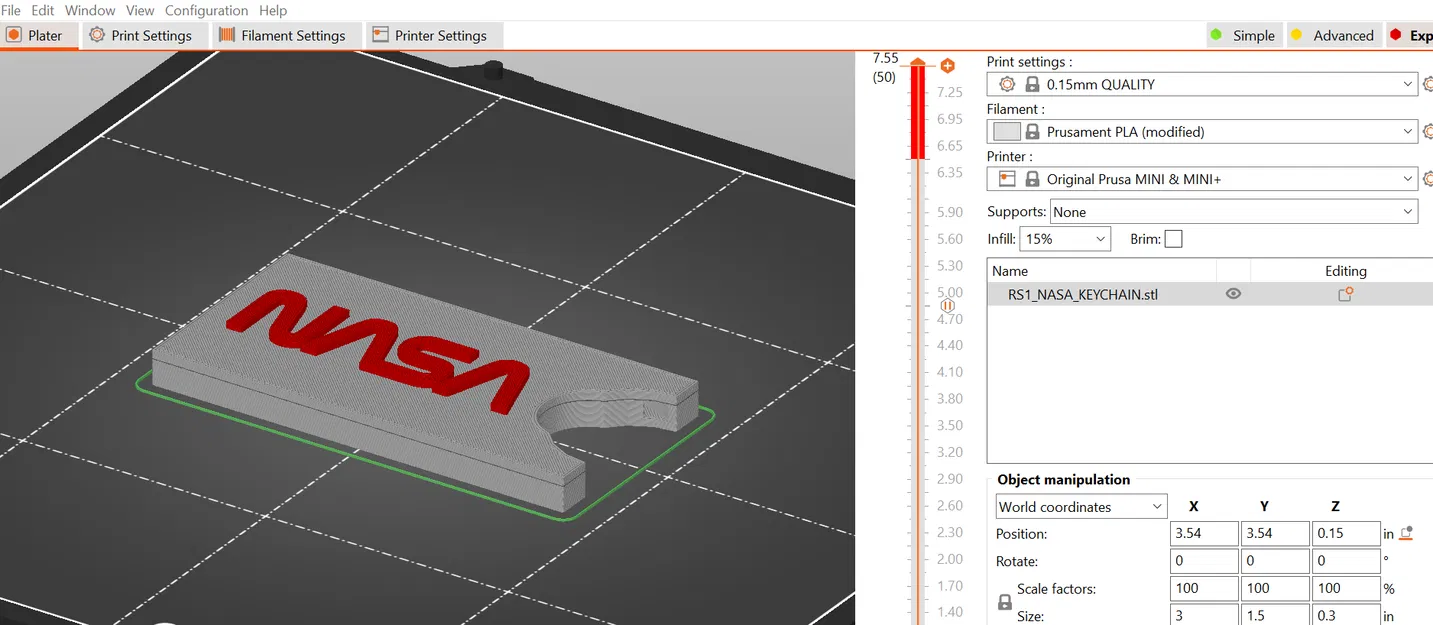Screen dimensions: 1433x625
Task: Open the Help menu
Action: [x=273, y=10]
